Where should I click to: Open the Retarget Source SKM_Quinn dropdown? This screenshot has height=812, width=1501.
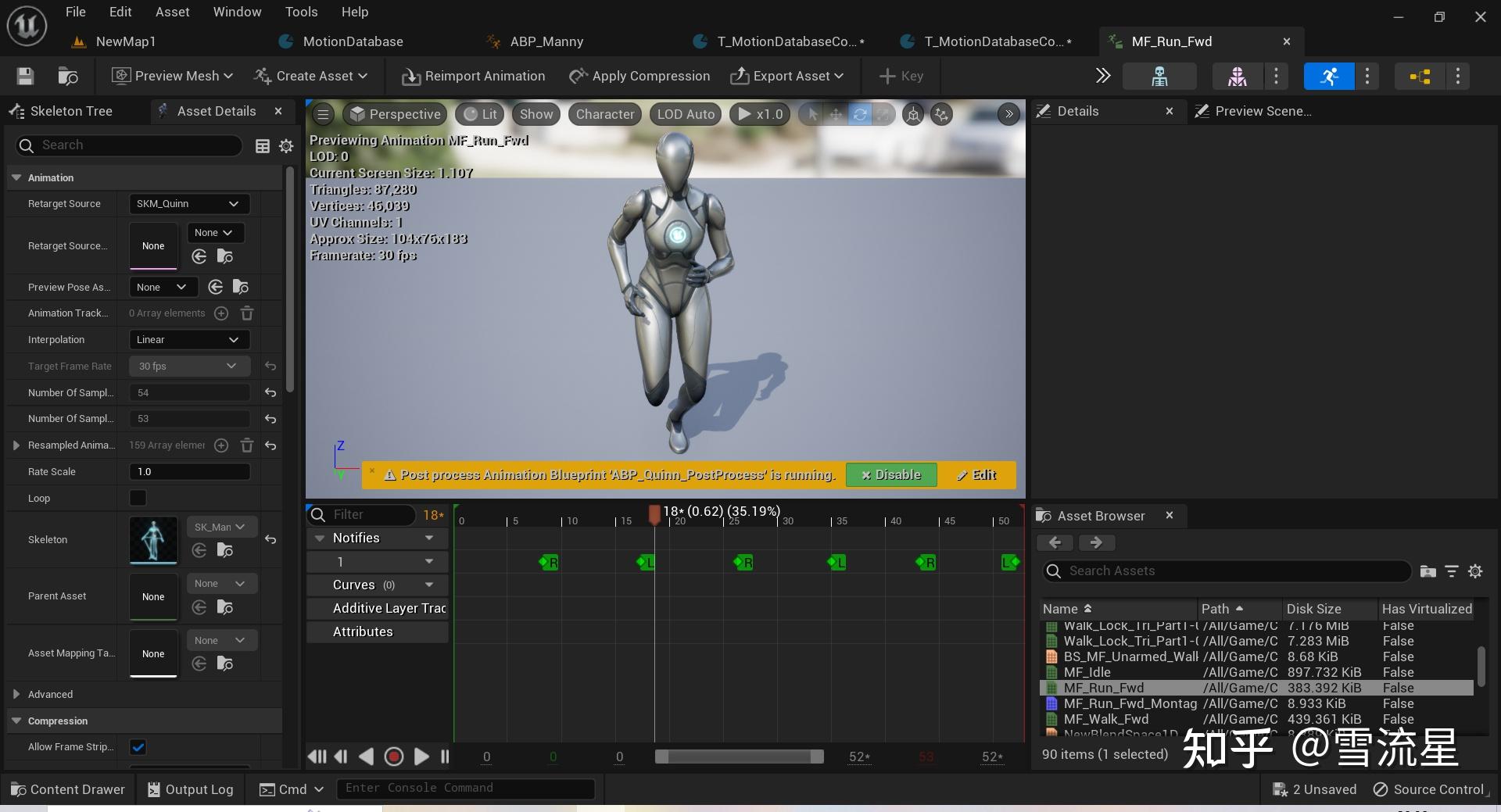(188, 204)
